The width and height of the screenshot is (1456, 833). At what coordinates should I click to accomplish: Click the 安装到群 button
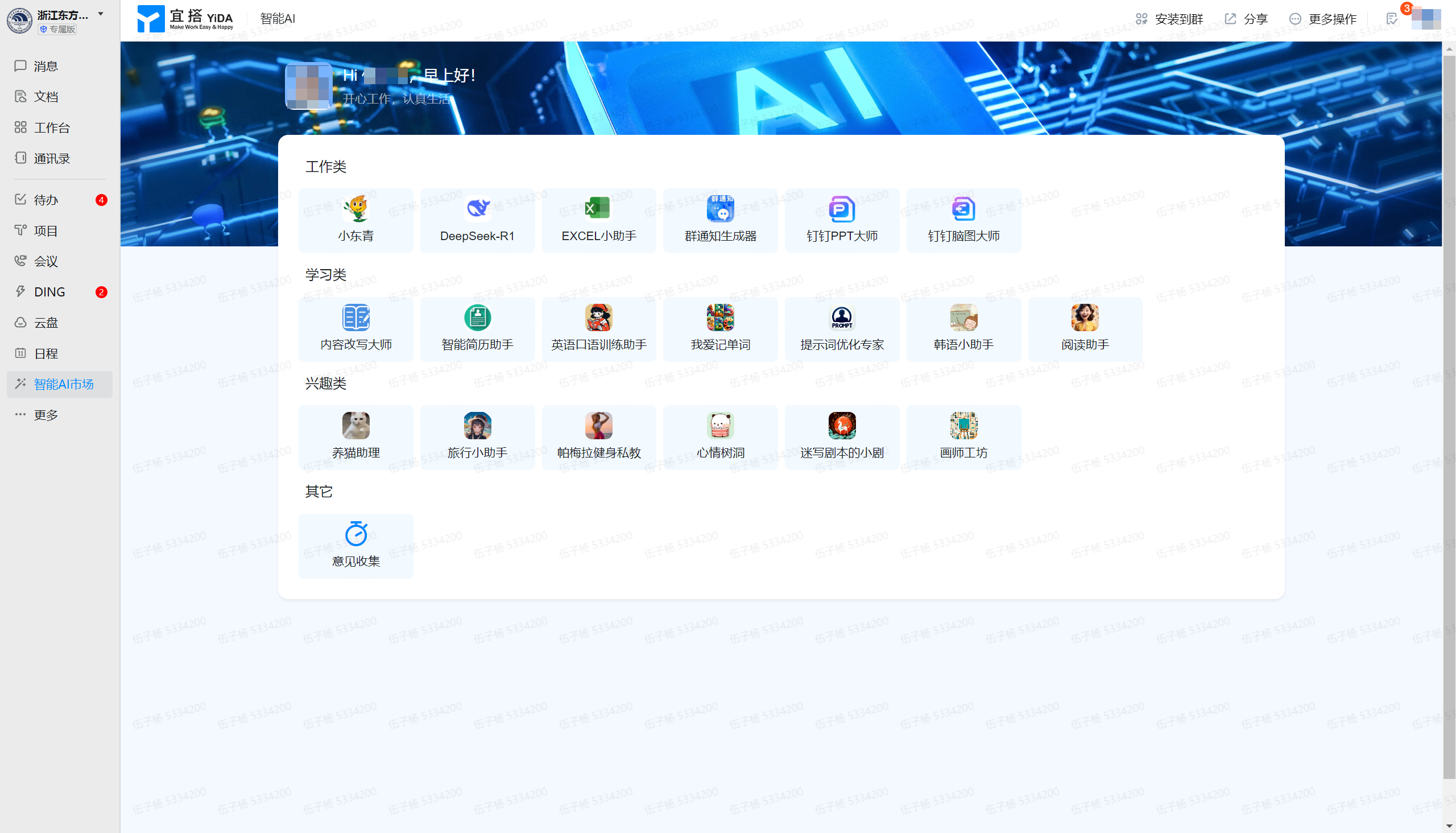[x=1169, y=19]
